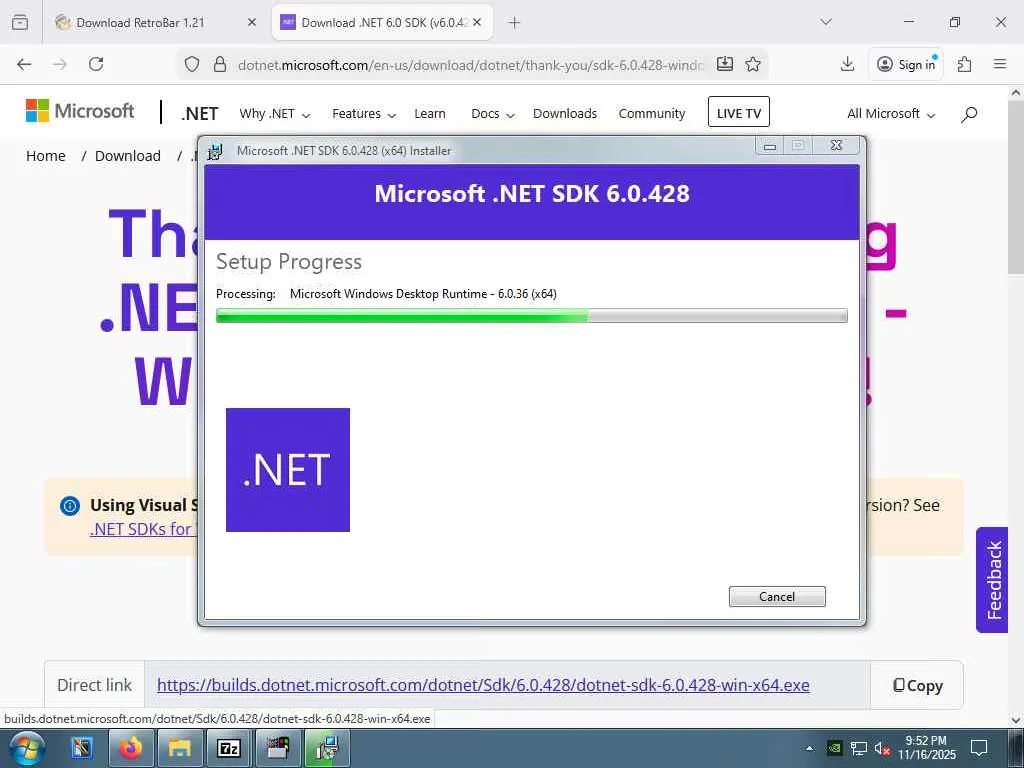Open the Firefox hamburger menu
The image size is (1024, 768).
click(x=1000, y=64)
